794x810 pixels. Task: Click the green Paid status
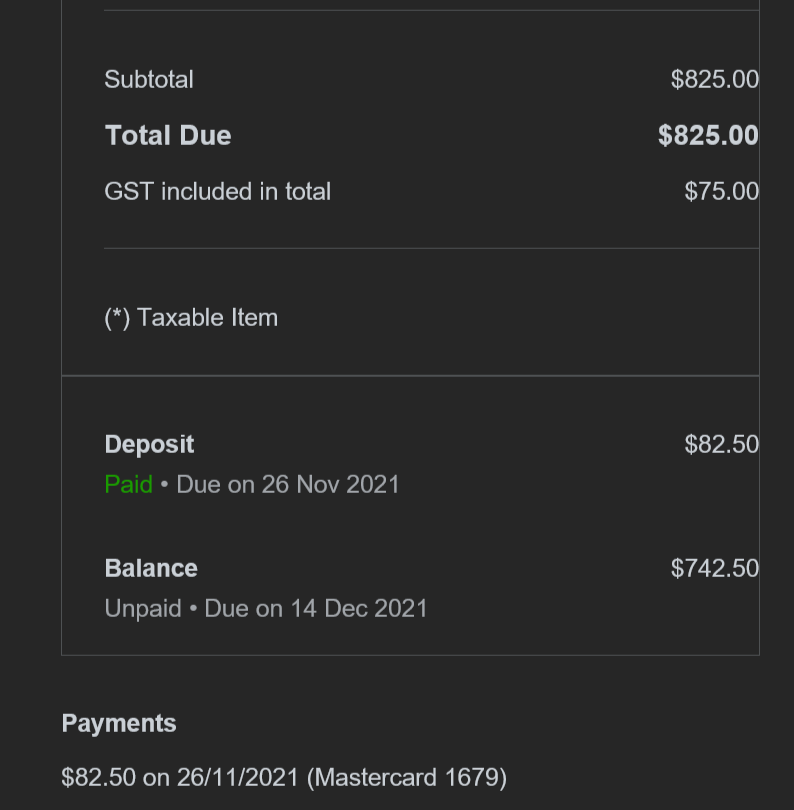click(x=128, y=485)
